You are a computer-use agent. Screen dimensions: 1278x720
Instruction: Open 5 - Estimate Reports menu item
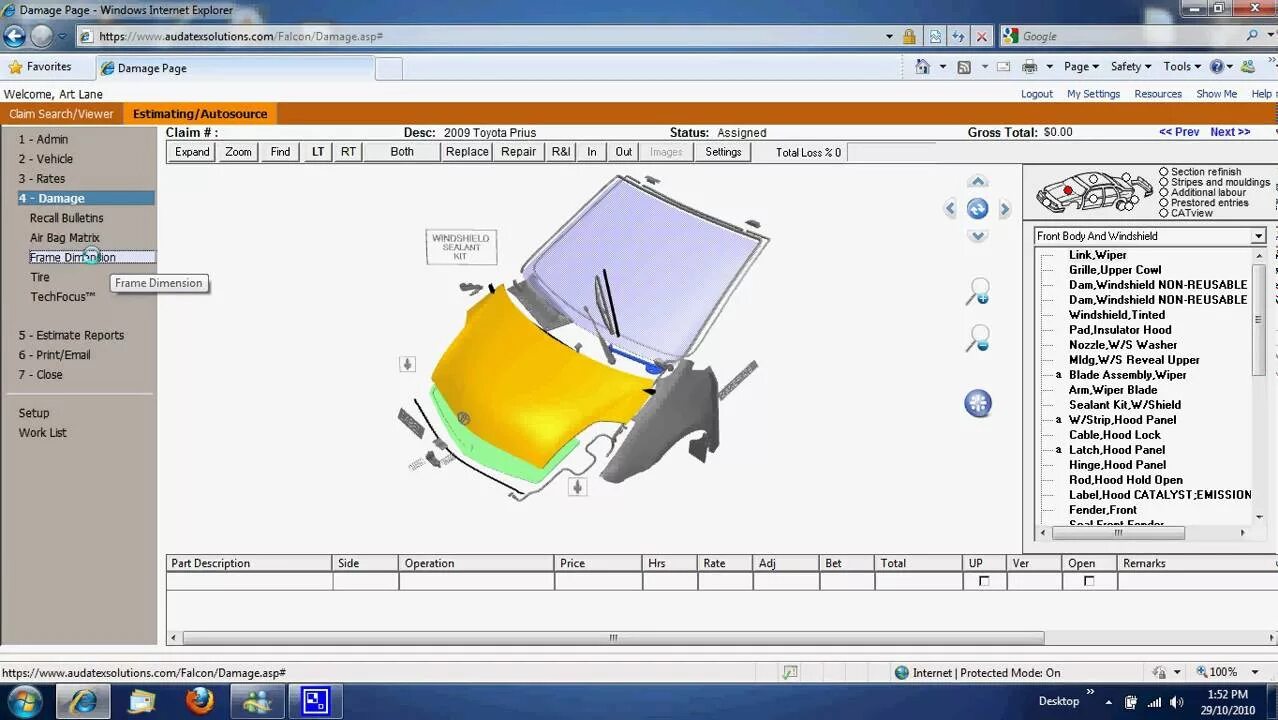pyautogui.click(x=71, y=335)
